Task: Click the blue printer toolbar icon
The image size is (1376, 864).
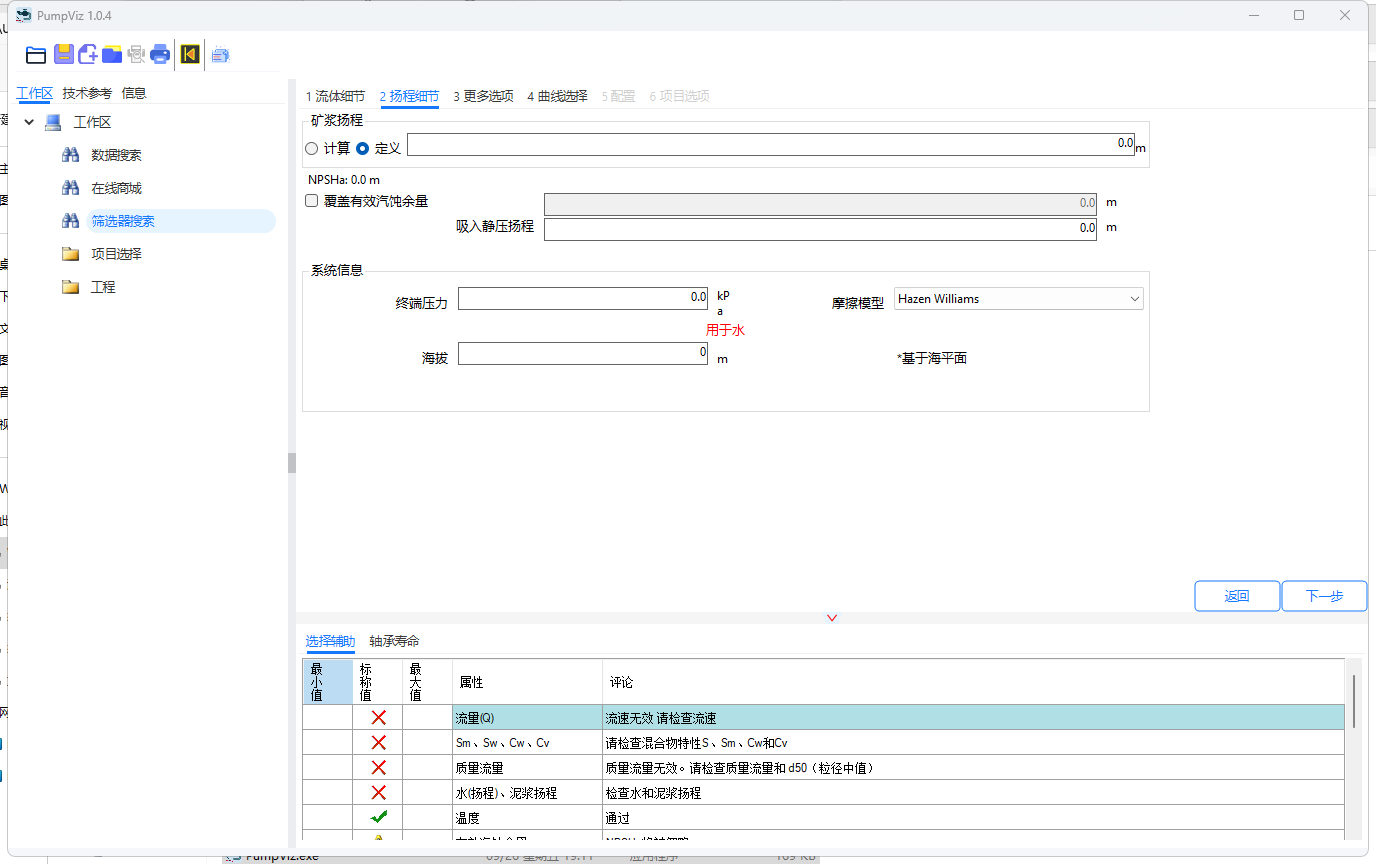Action: pos(160,54)
